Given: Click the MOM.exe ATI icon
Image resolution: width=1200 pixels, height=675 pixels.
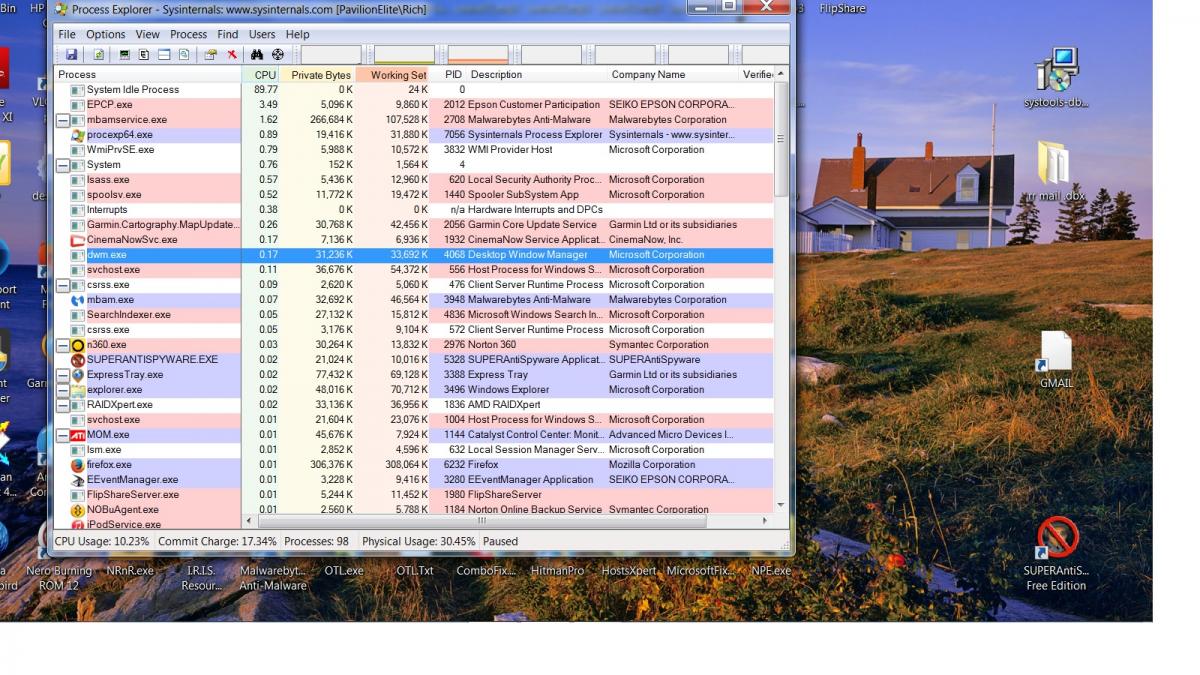Looking at the screenshot, I should coord(77,435).
